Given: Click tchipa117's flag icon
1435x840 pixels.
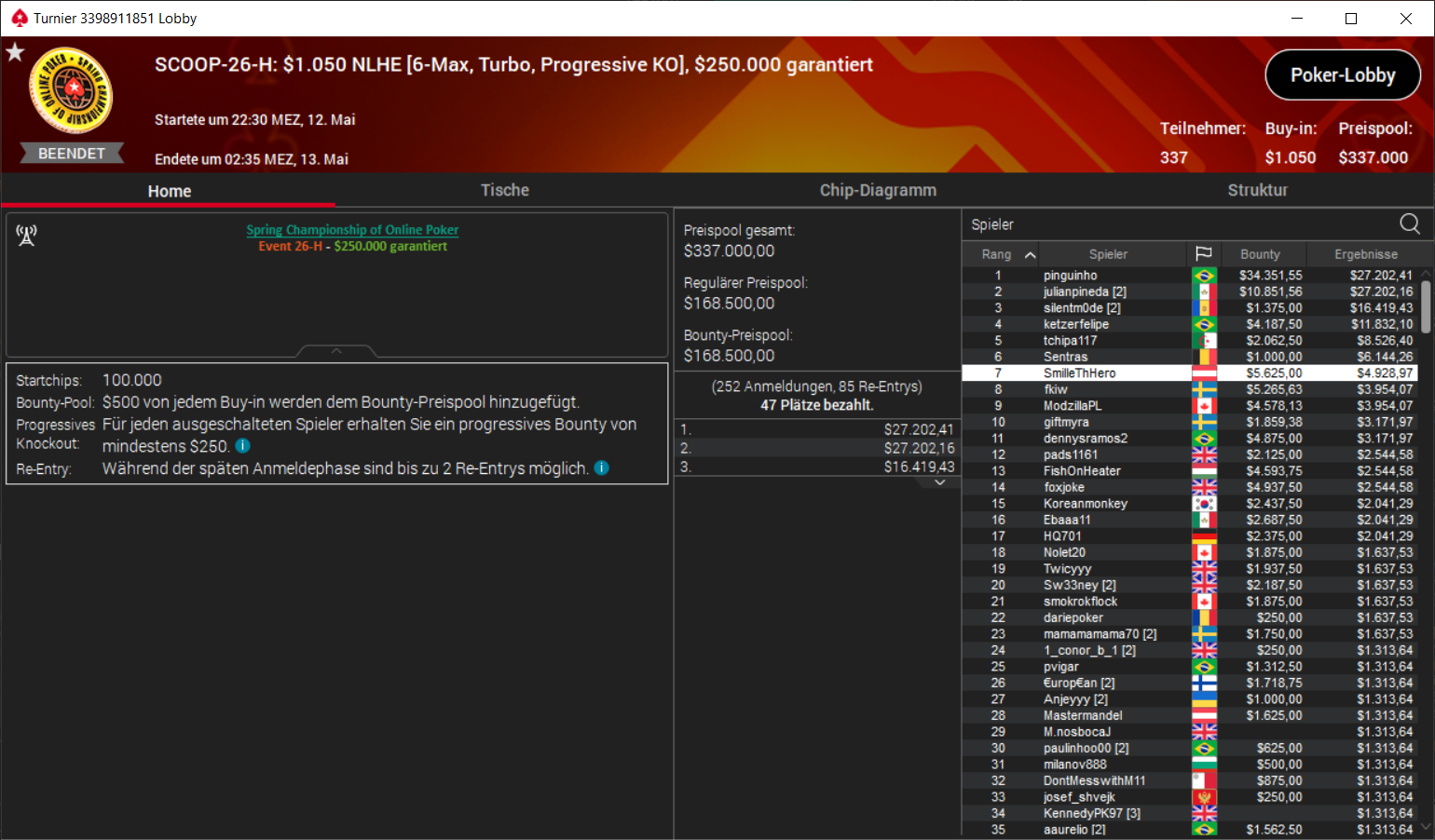Looking at the screenshot, I should point(1204,341).
